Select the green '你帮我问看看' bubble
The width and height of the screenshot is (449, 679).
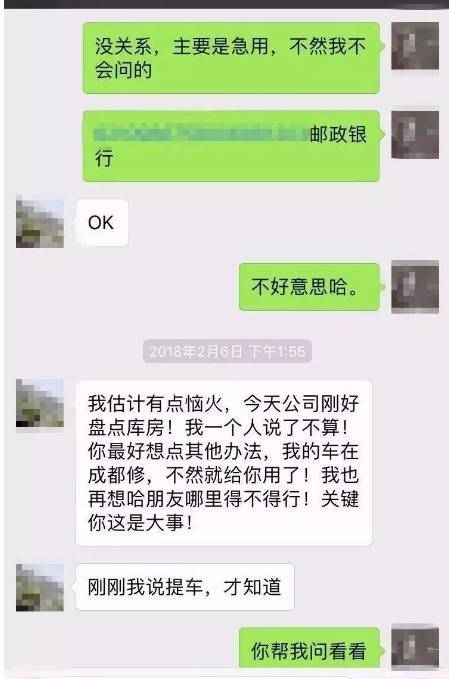tap(309, 648)
